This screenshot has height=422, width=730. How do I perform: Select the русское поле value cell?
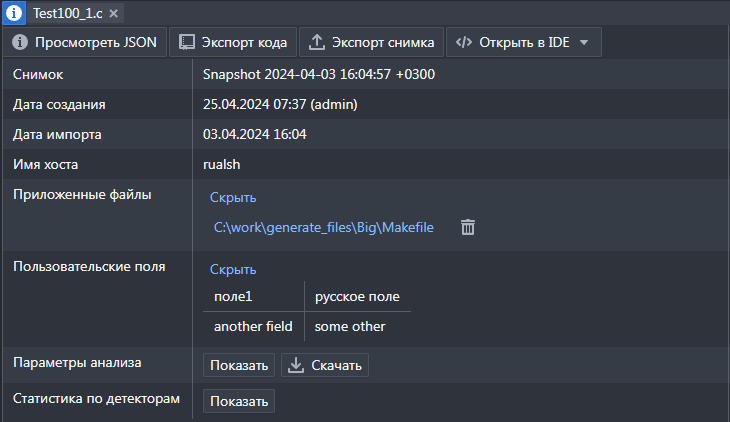tap(357, 296)
